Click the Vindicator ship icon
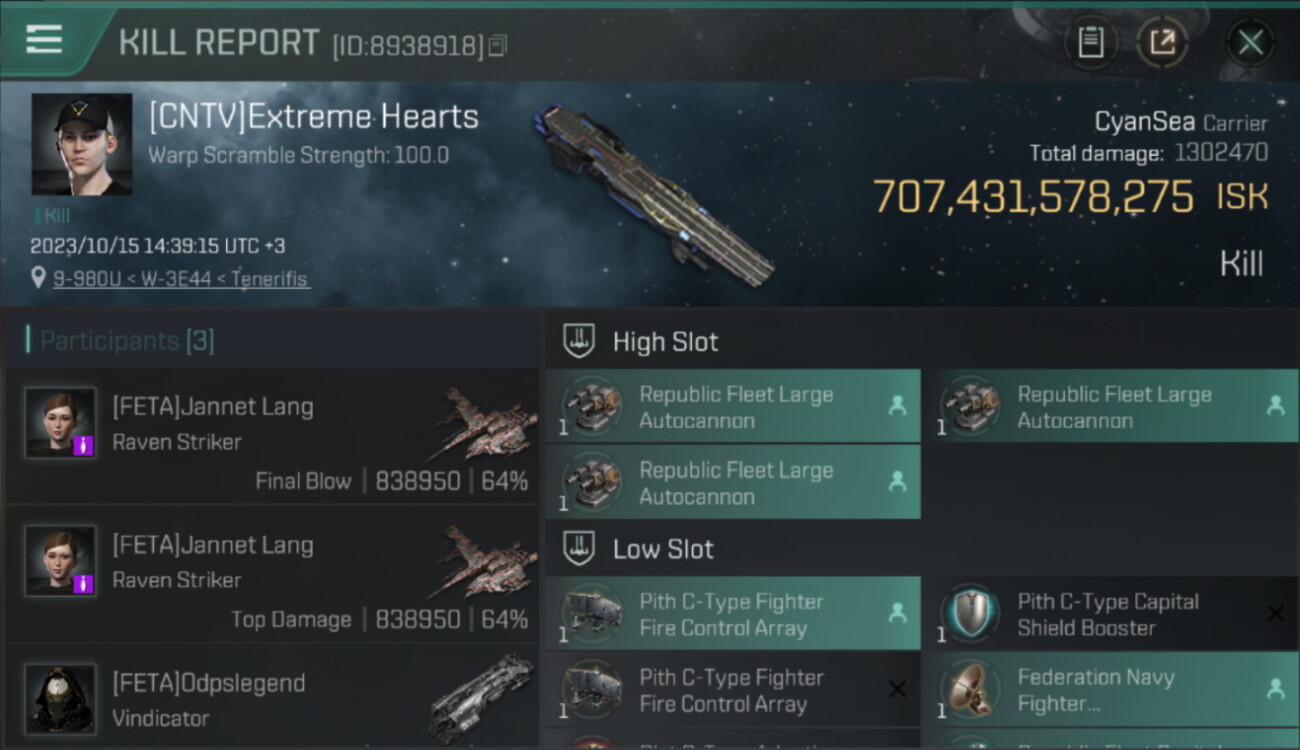Screen dimensions: 1300x750 (x=482, y=697)
